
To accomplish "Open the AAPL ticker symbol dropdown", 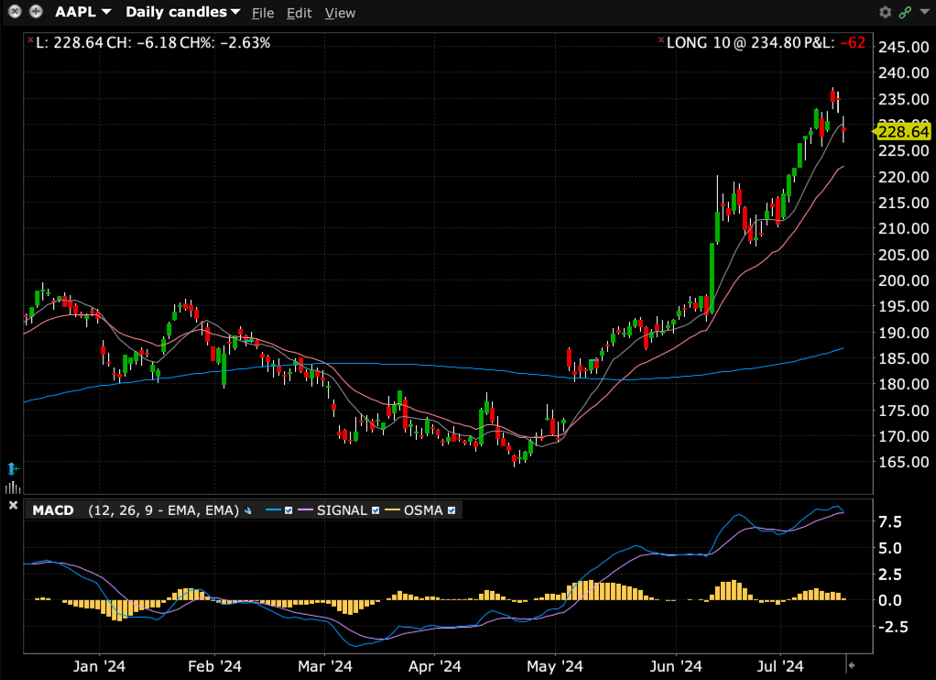I will pyautogui.click(x=83, y=12).
